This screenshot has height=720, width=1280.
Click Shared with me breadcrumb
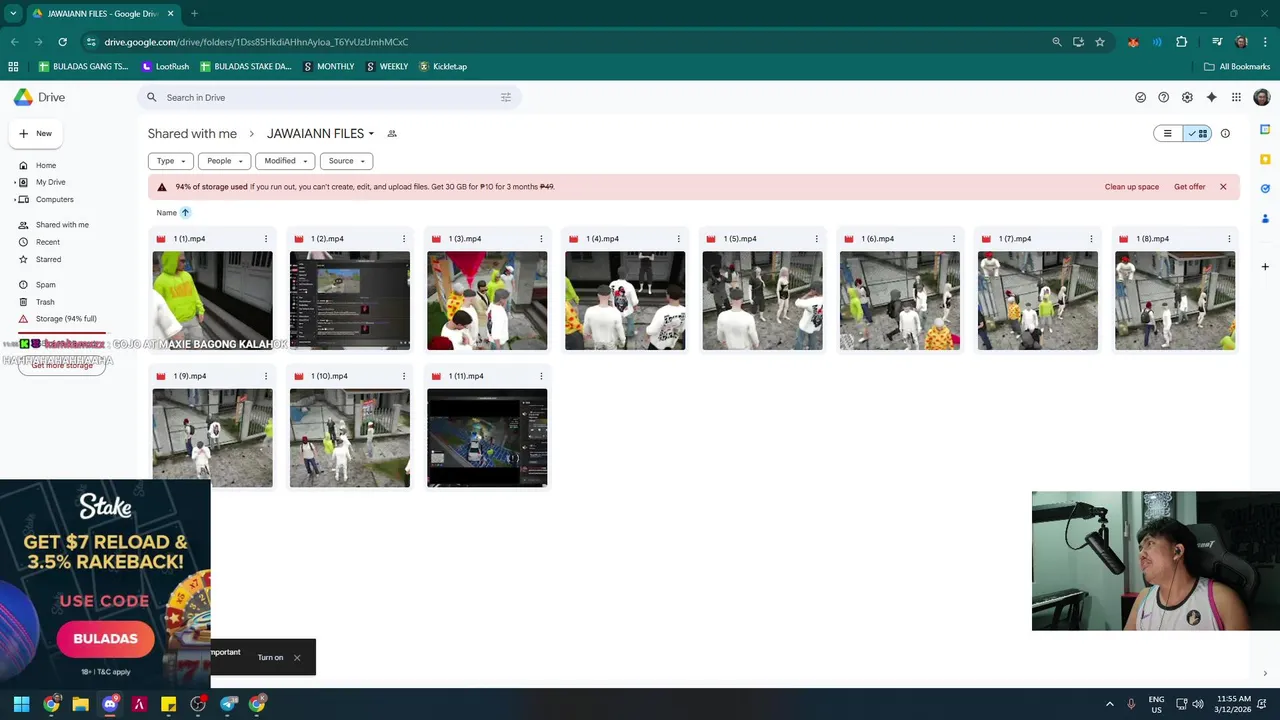[192, 133]
